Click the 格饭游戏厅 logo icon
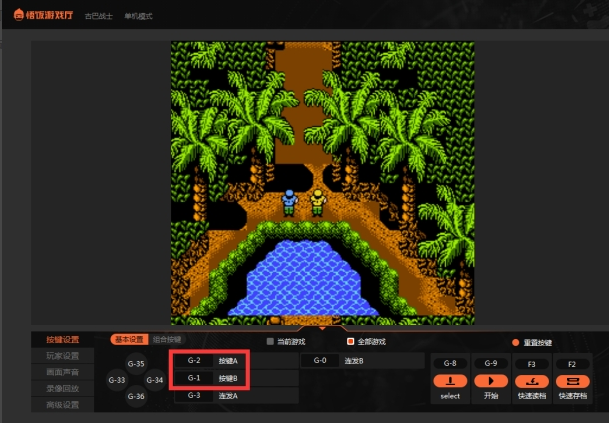 point(18,17)
